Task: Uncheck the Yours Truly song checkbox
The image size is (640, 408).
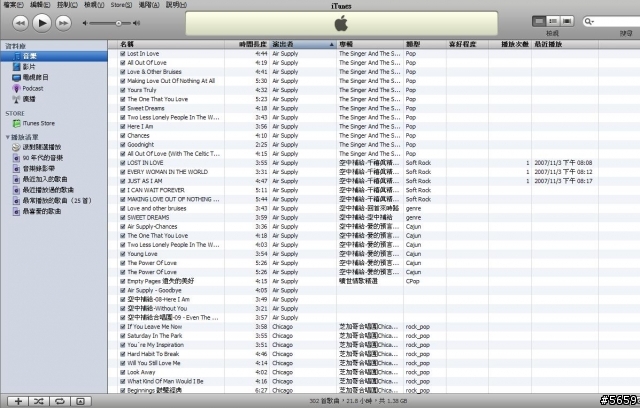Action: tap(122, 90)
